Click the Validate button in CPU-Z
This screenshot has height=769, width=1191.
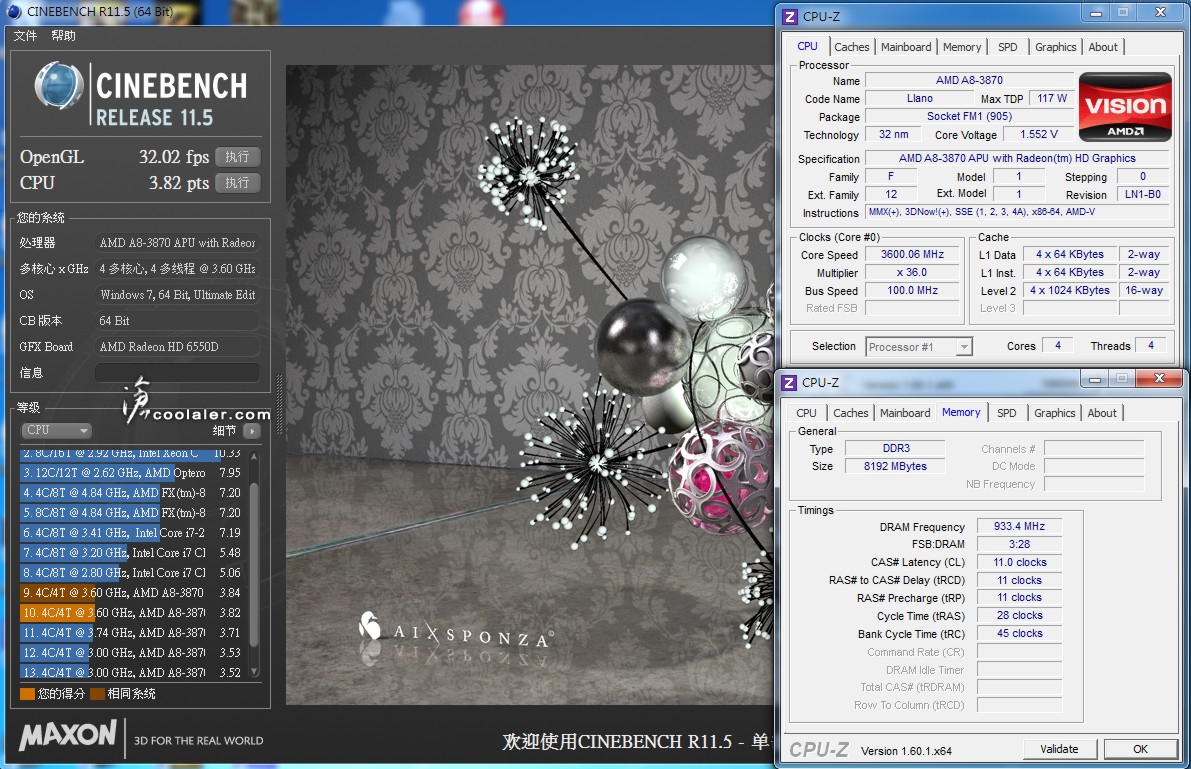(1059, 749)
